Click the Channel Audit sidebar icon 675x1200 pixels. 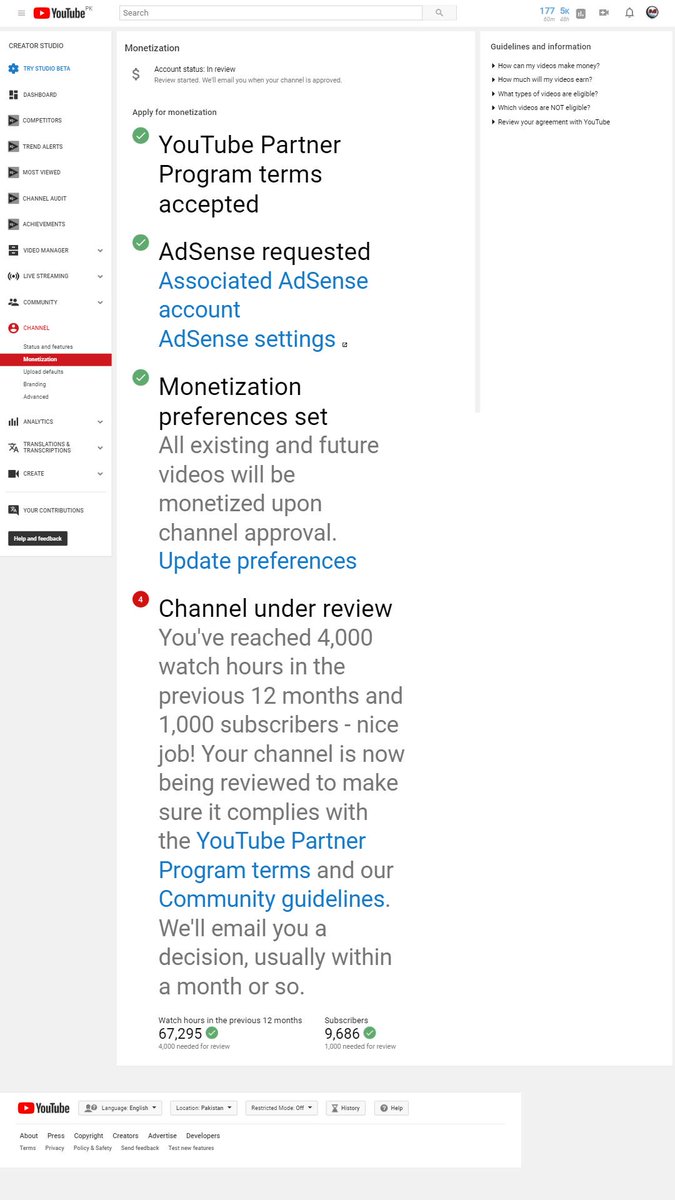[13, 198]
